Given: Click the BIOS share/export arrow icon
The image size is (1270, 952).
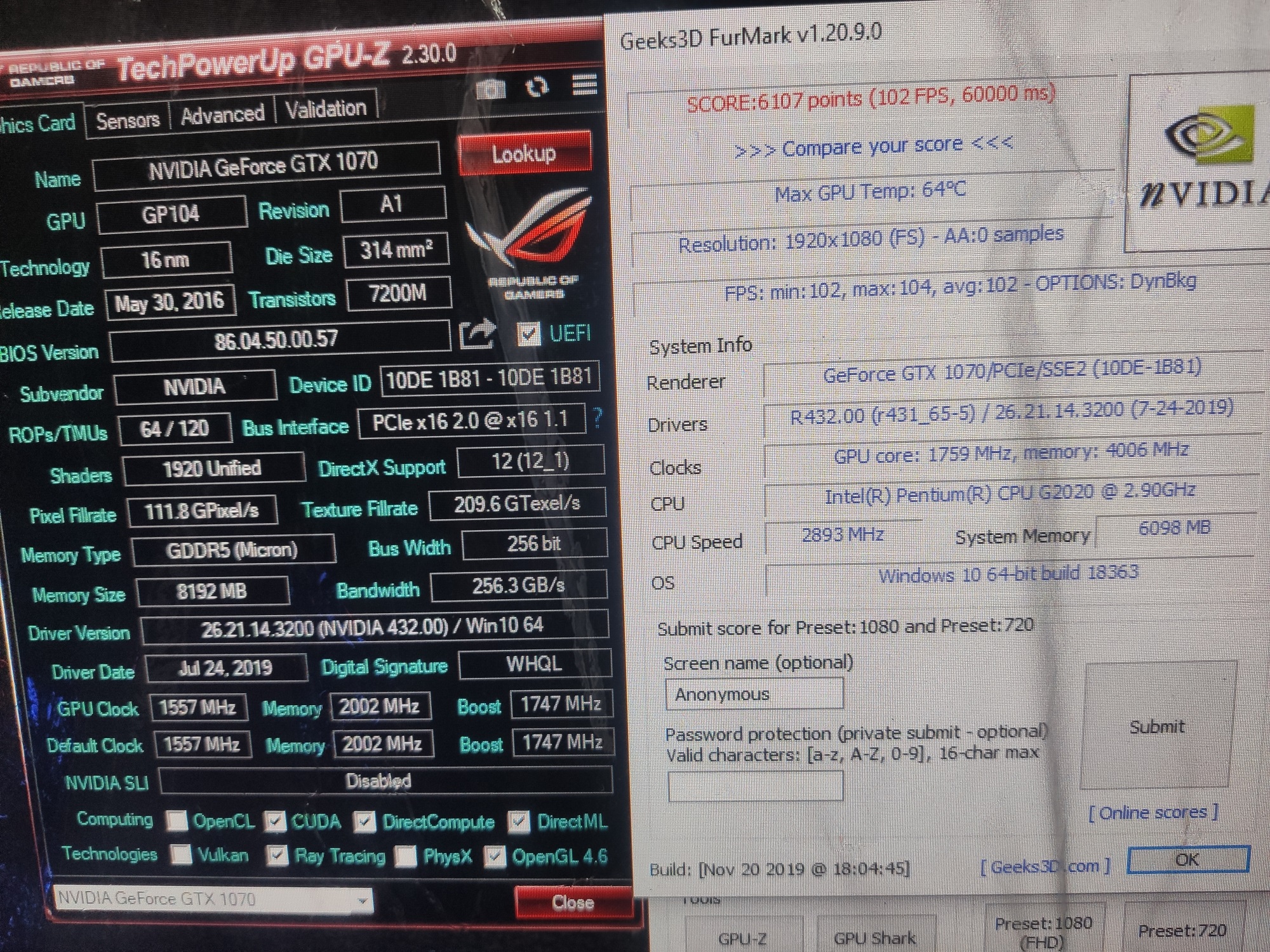Looking at the screenshot, I should coord(478,333).
